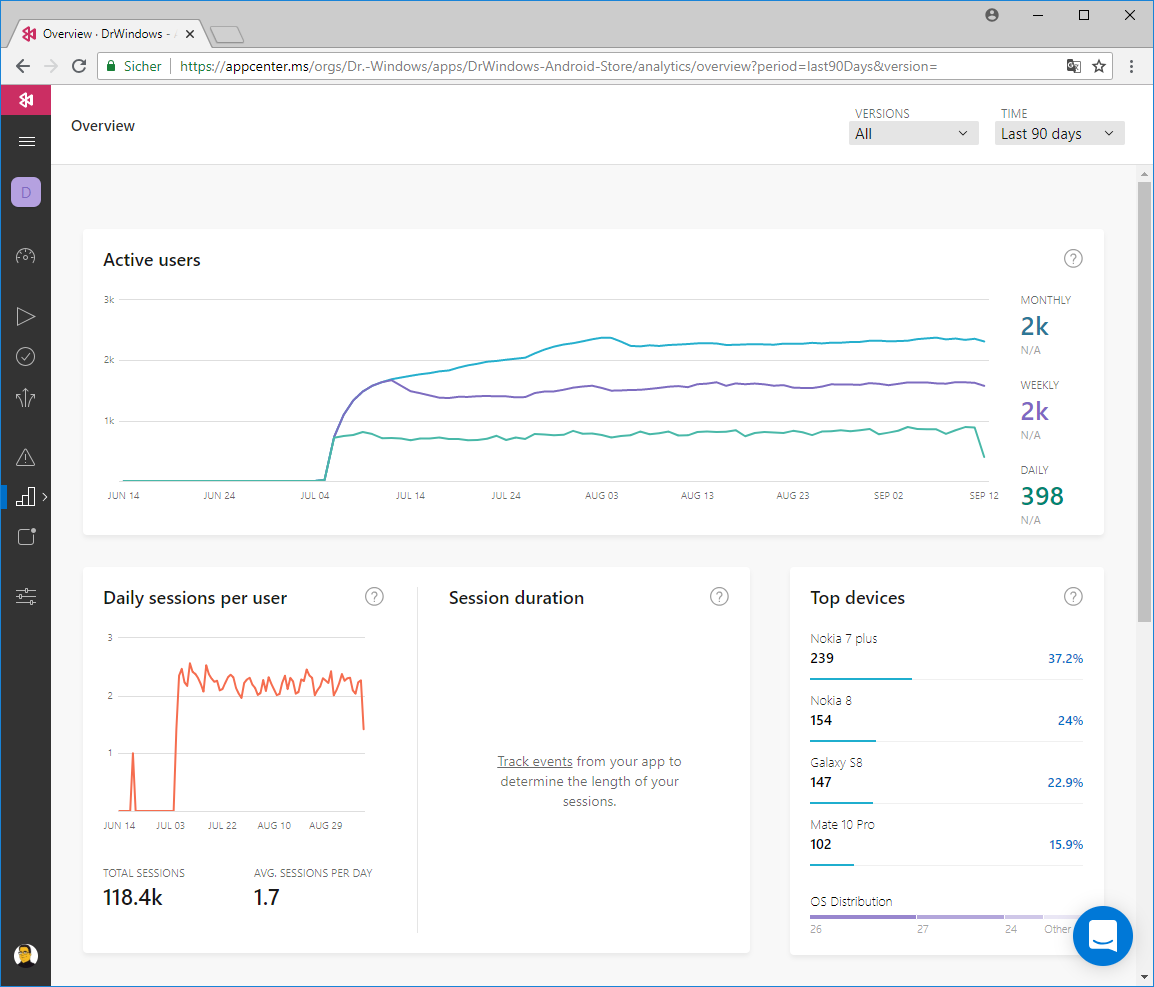Viewport: 1154px width, 987px height.
Task: Click the browser address bar URL
Action: [558, 66]
